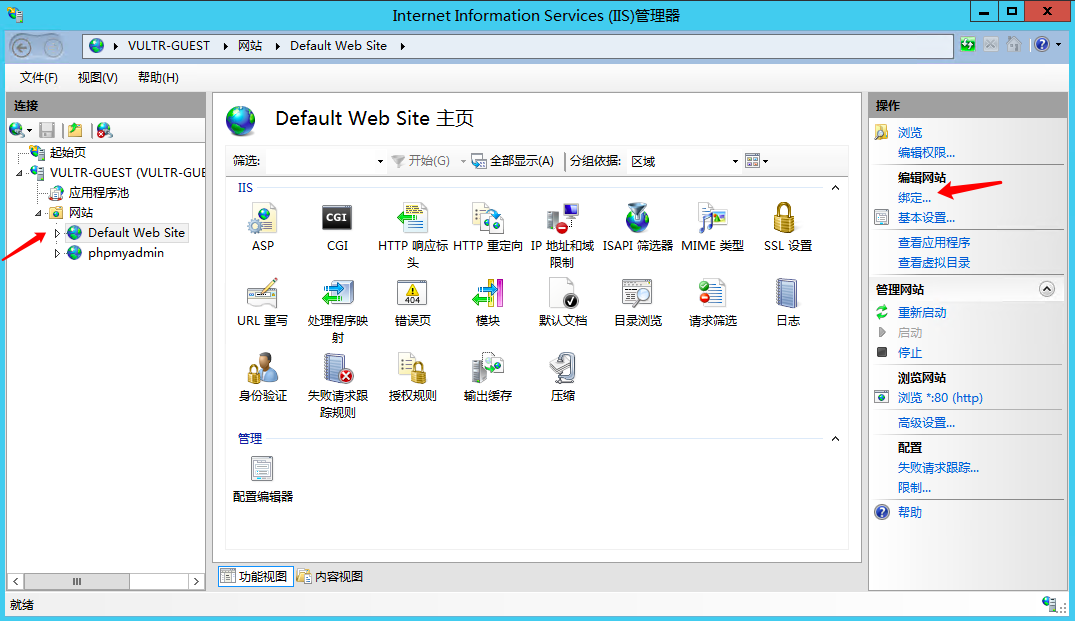Click the save icon in 连接 toolbar
Image resolution: width=1075 pixels, height=621 pixels.
(x=47, y=130)
